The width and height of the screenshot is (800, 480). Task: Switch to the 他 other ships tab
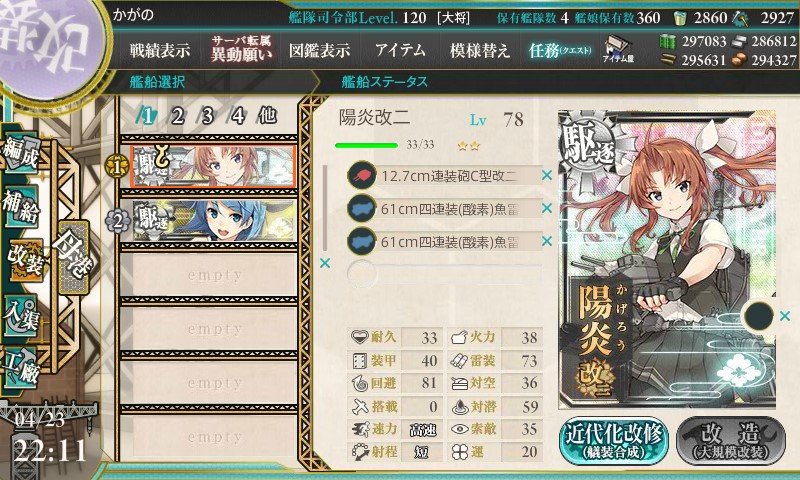[267, 116]
